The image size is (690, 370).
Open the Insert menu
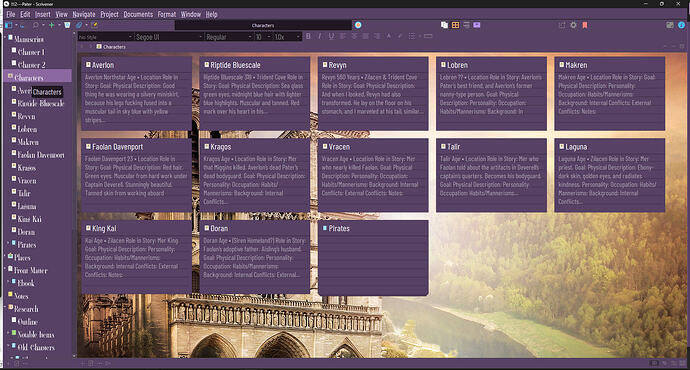click(43, 15)
